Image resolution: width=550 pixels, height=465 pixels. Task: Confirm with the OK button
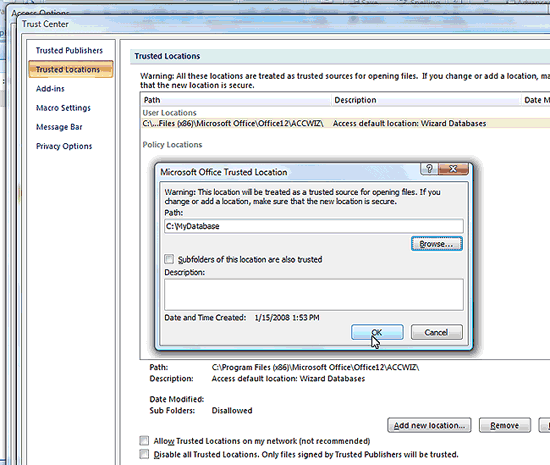(x=377, y=332)
